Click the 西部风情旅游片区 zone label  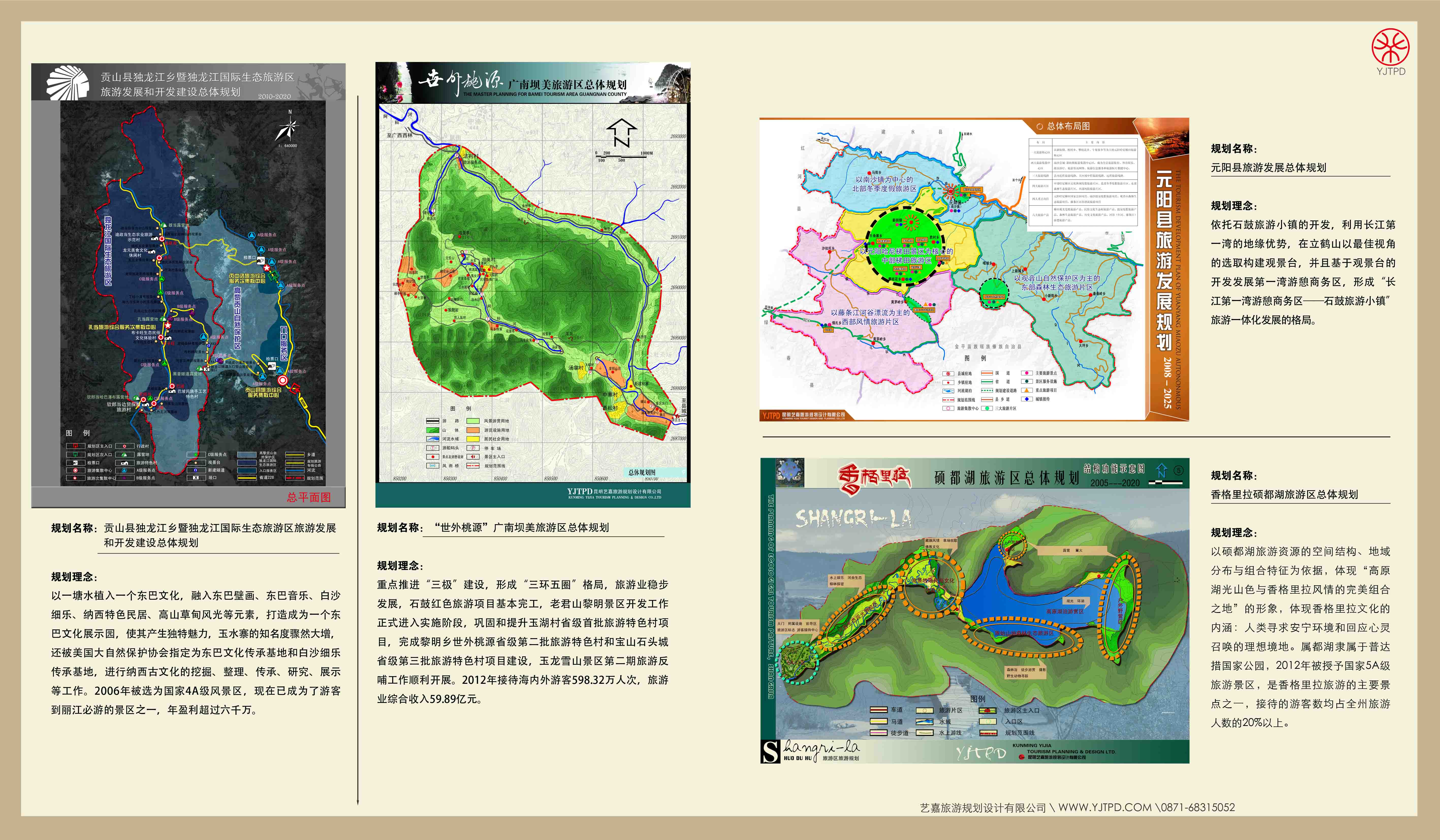coord(870,322)
